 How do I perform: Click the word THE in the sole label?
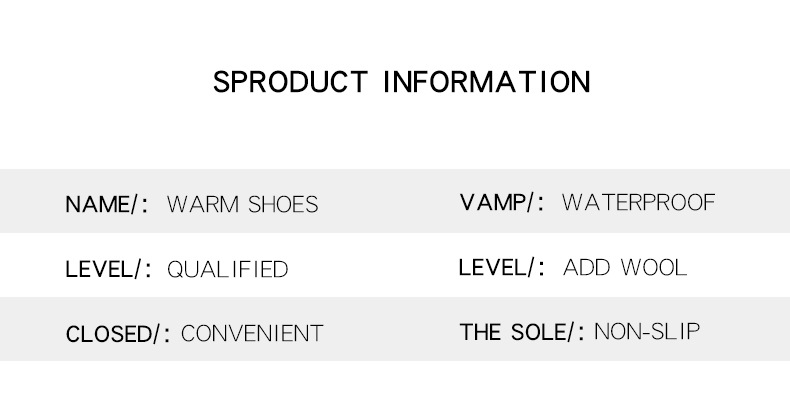[480, 332]
